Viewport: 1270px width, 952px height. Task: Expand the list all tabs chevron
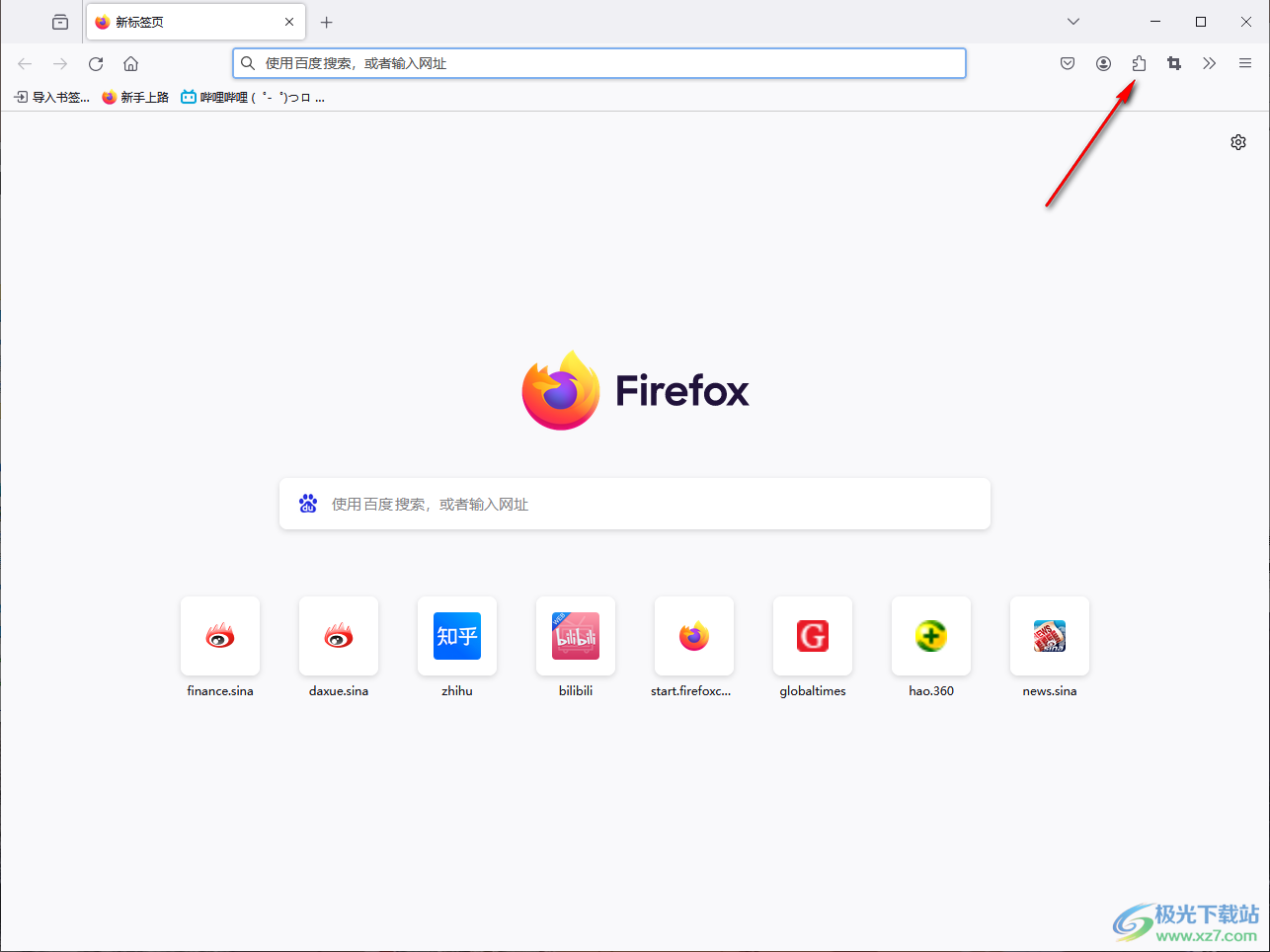(1073, 22)
